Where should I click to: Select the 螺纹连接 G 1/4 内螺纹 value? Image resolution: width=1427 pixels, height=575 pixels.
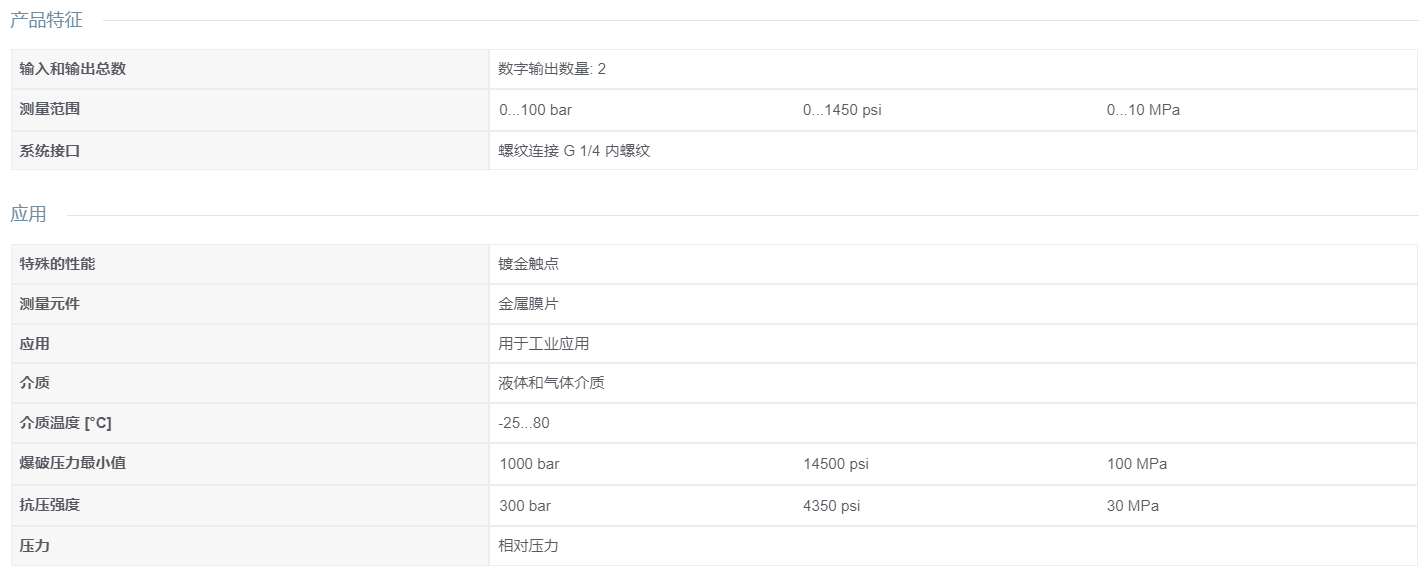coord(574,150)
